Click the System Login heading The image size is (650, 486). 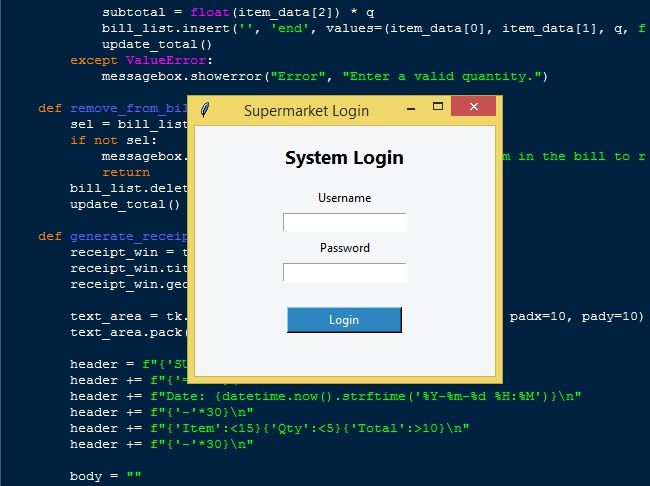344,158
